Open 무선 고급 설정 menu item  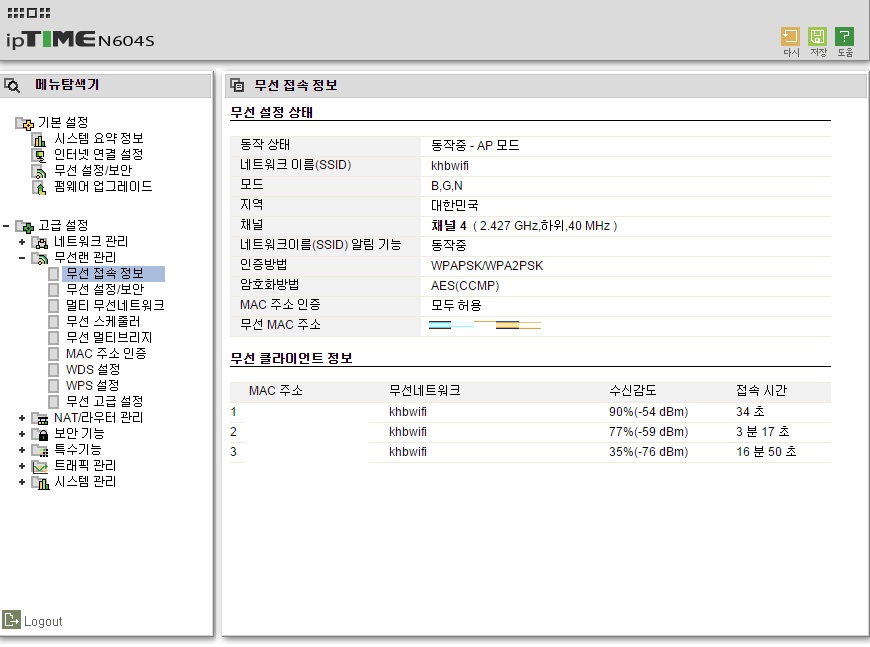pyautogui.click(x=104, y=402)
